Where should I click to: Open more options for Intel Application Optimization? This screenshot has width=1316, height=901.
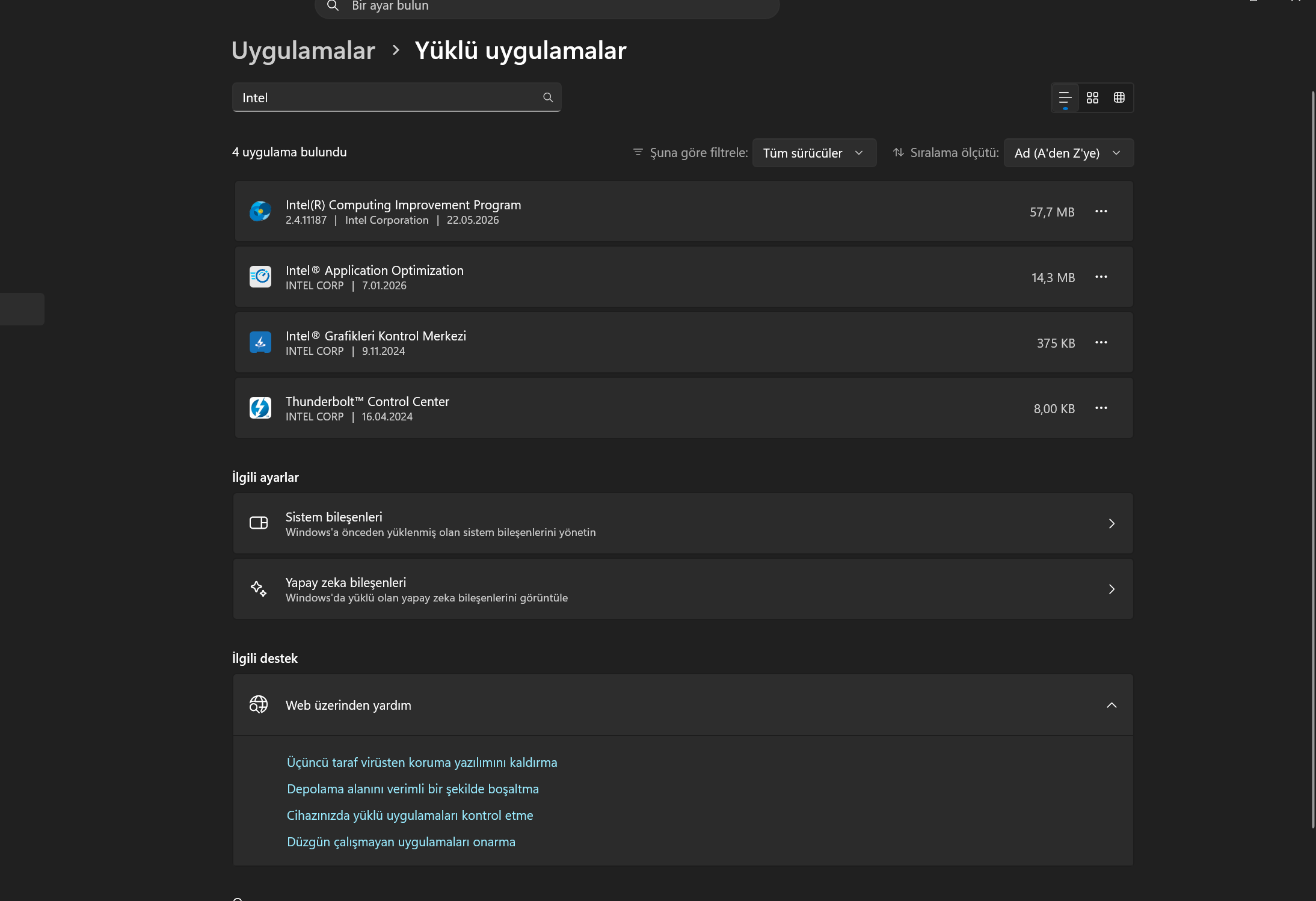pos(1101,277)
